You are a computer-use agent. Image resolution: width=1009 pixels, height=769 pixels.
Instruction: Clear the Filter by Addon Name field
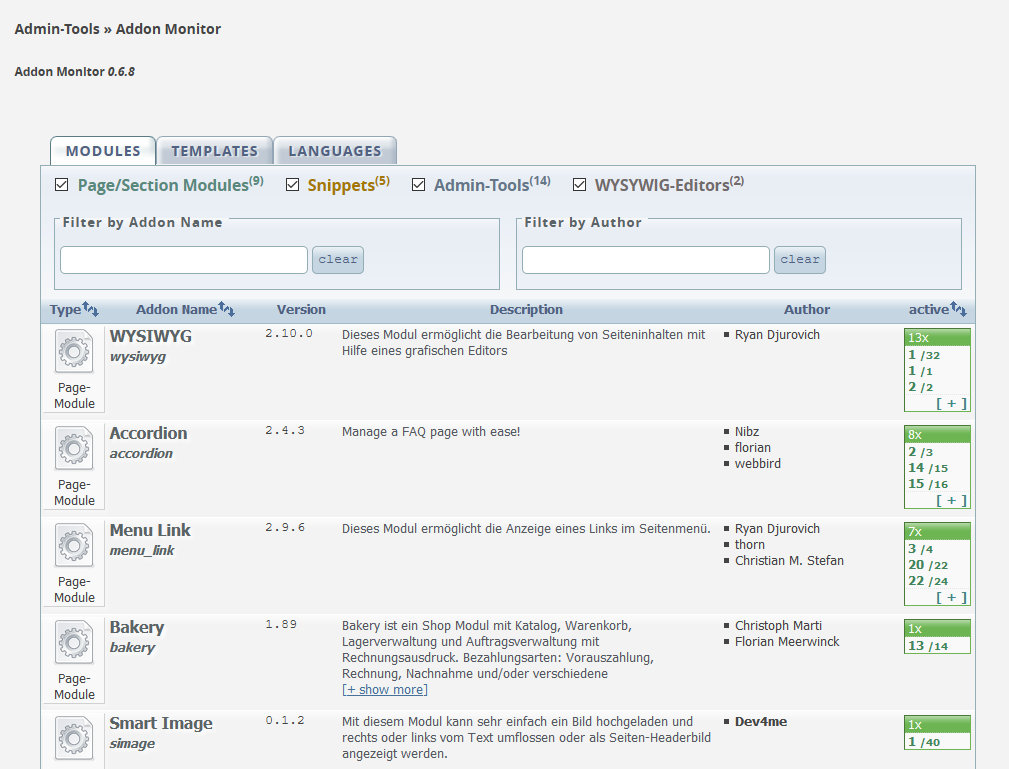(338, 260)
